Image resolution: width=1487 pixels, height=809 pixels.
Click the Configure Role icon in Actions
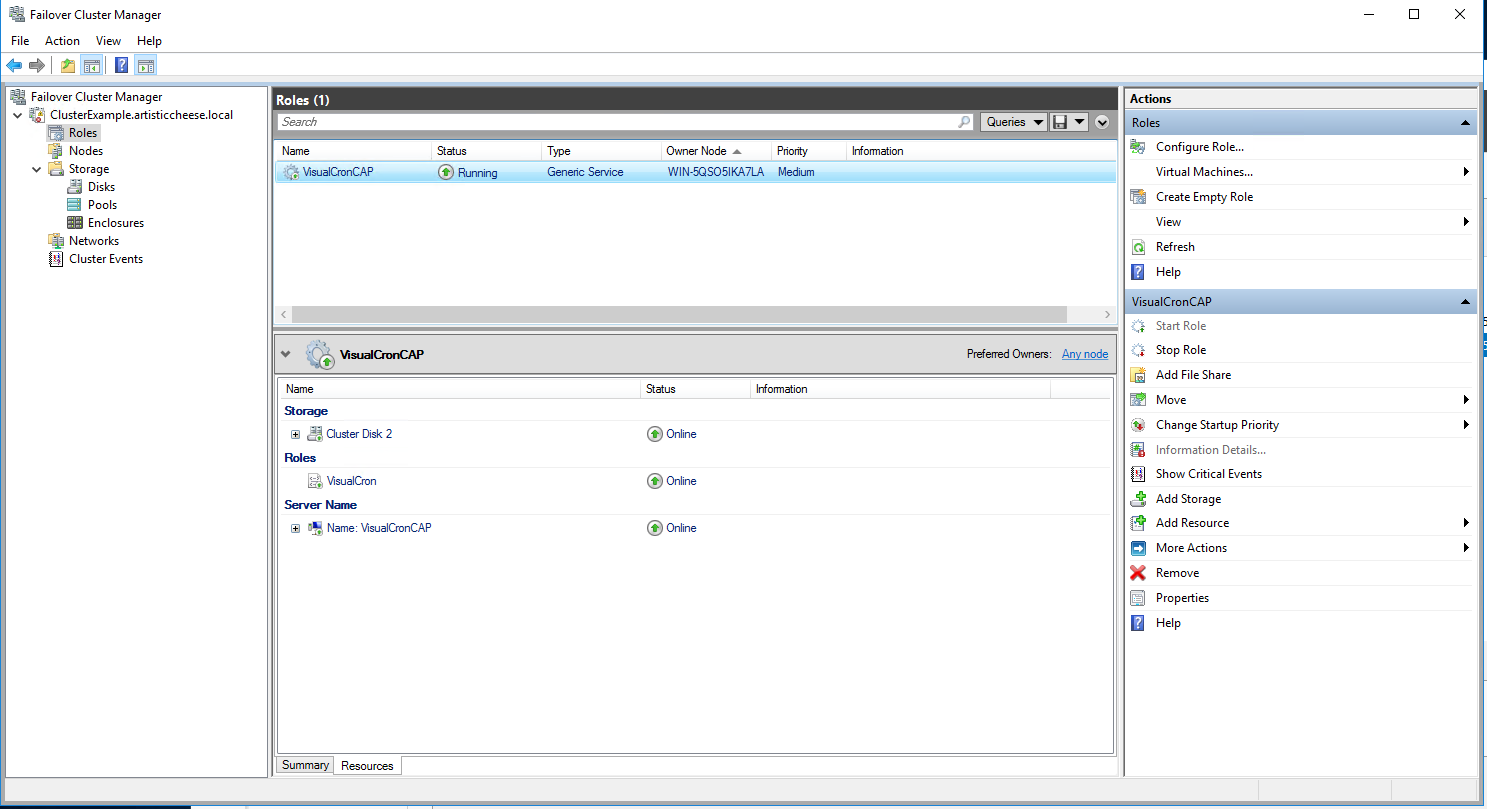click(1138, 147)
